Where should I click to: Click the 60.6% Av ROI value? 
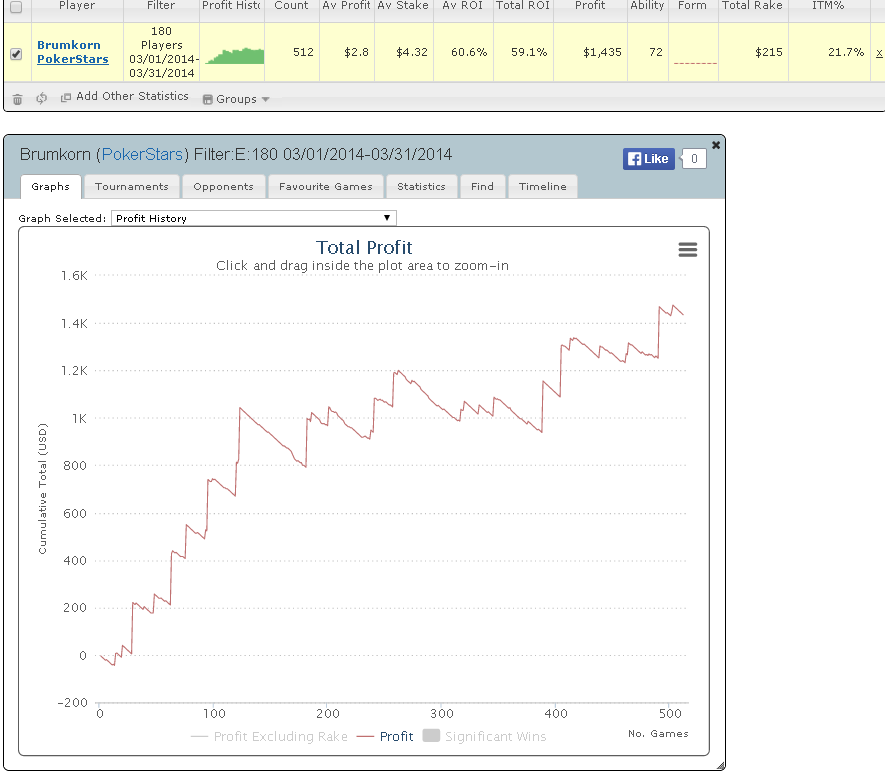(x=469, y=53)
